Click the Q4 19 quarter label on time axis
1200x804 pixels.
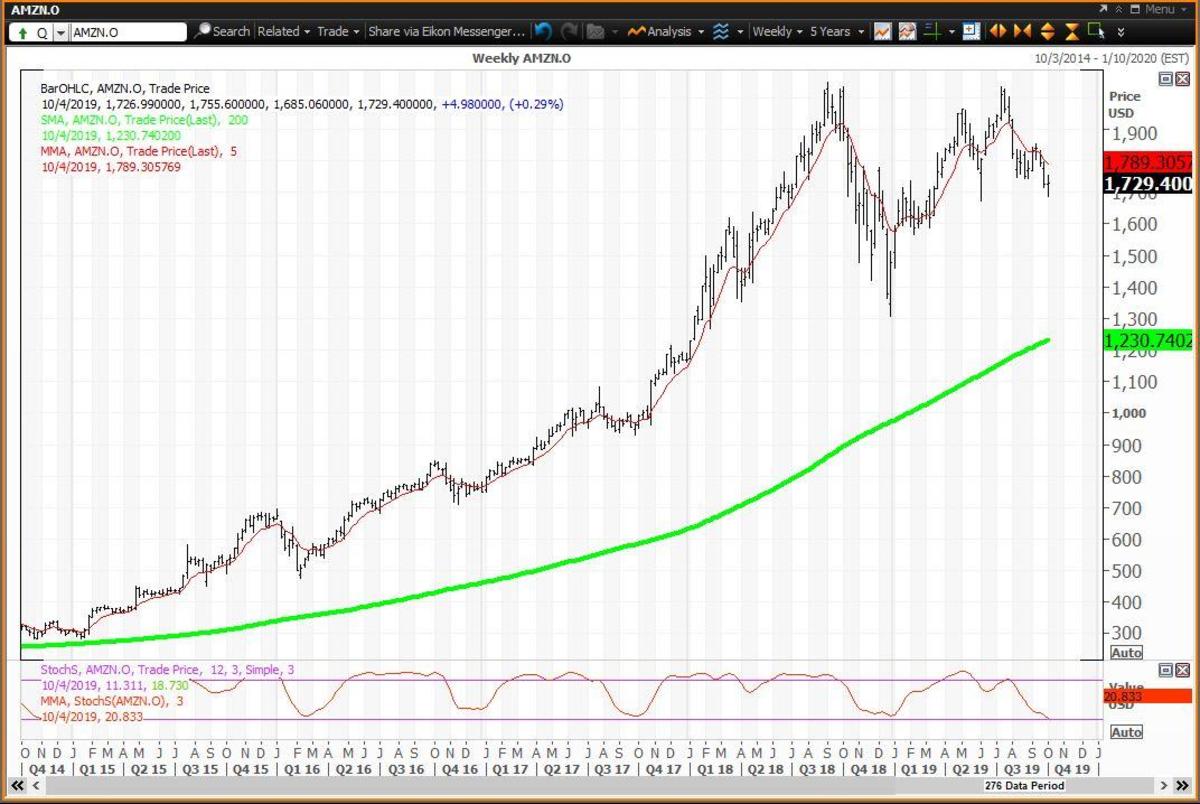(1072, 769)
